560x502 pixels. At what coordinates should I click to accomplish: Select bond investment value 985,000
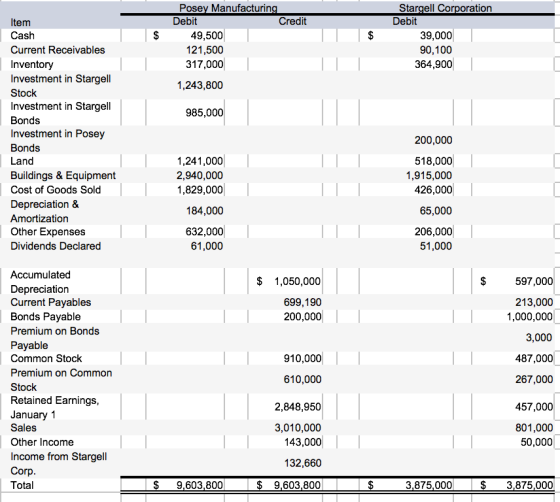(204, 113)
